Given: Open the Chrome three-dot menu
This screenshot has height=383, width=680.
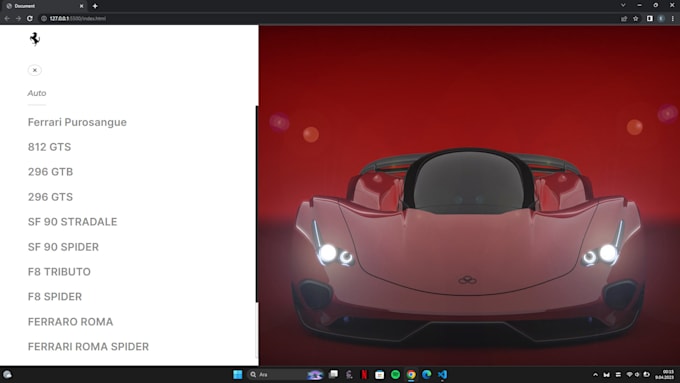Looking at the screenshot, I should pos(673,19).
